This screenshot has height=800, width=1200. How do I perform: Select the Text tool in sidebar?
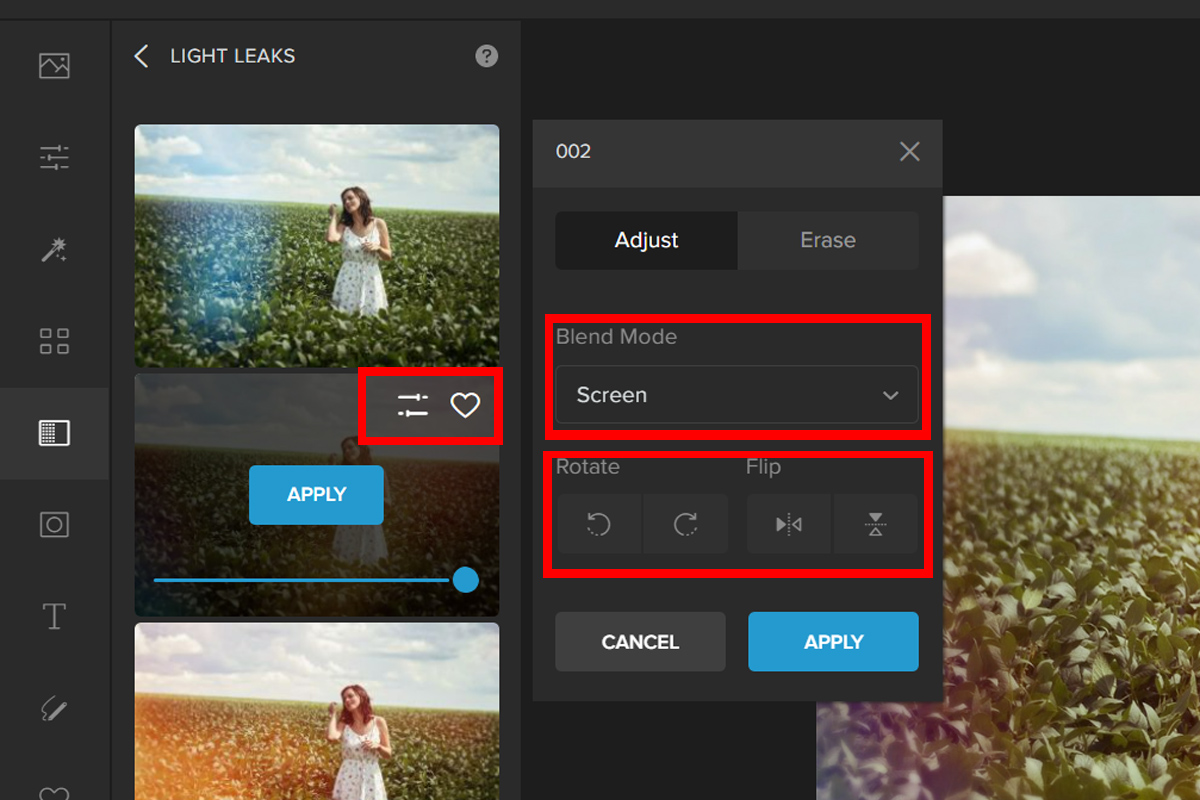[x=54, y=616]
